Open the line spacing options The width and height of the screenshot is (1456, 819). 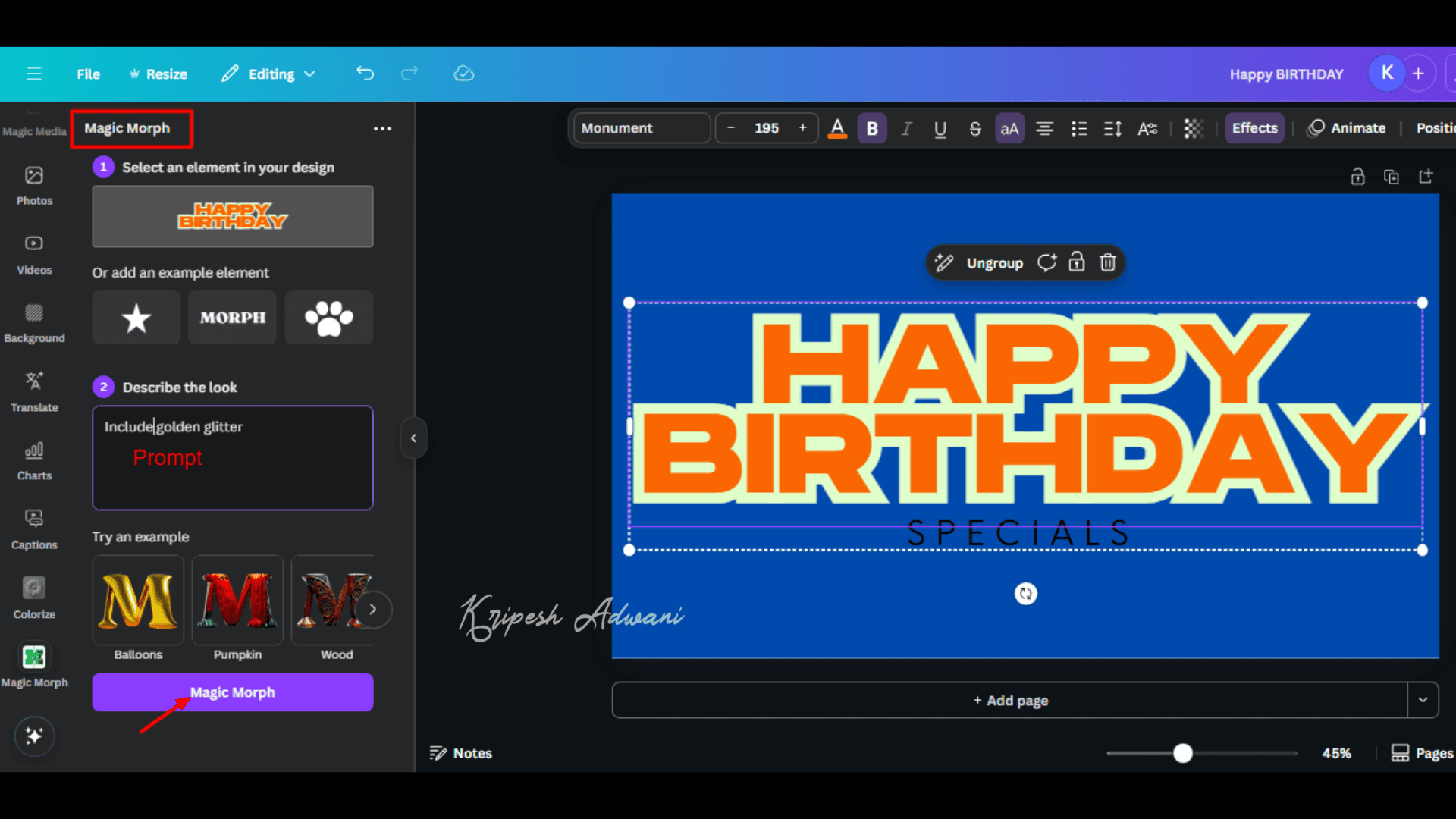(x=1112, y=128)
